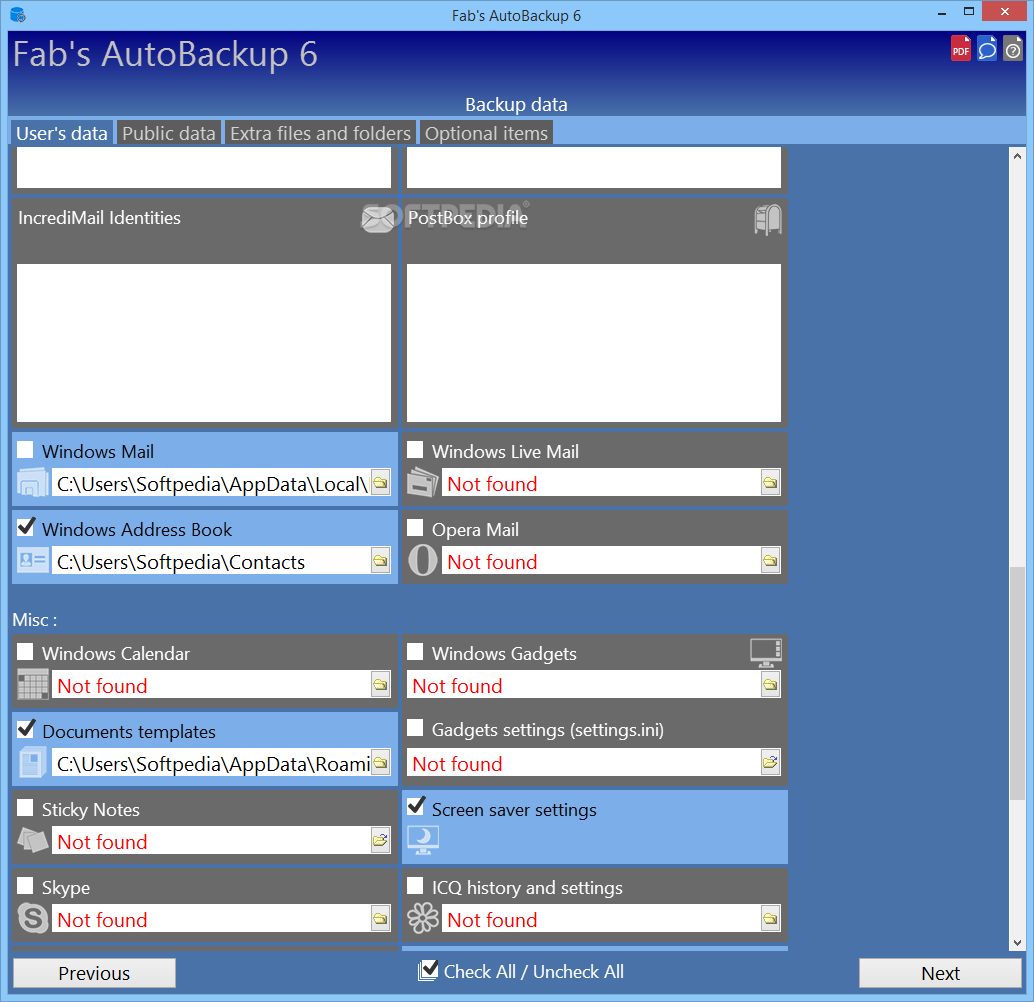Click the Opera Mail logo icon
The image size is (1034, 1002).
coord(423,560)
